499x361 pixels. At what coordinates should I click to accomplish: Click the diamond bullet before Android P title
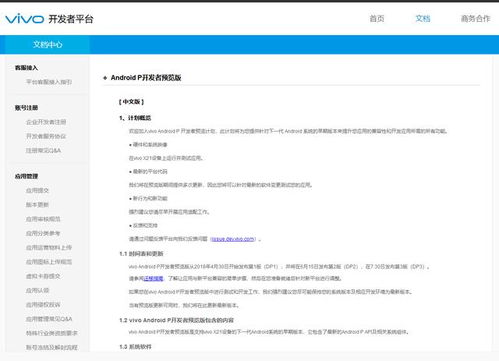[x=105, y=78]
